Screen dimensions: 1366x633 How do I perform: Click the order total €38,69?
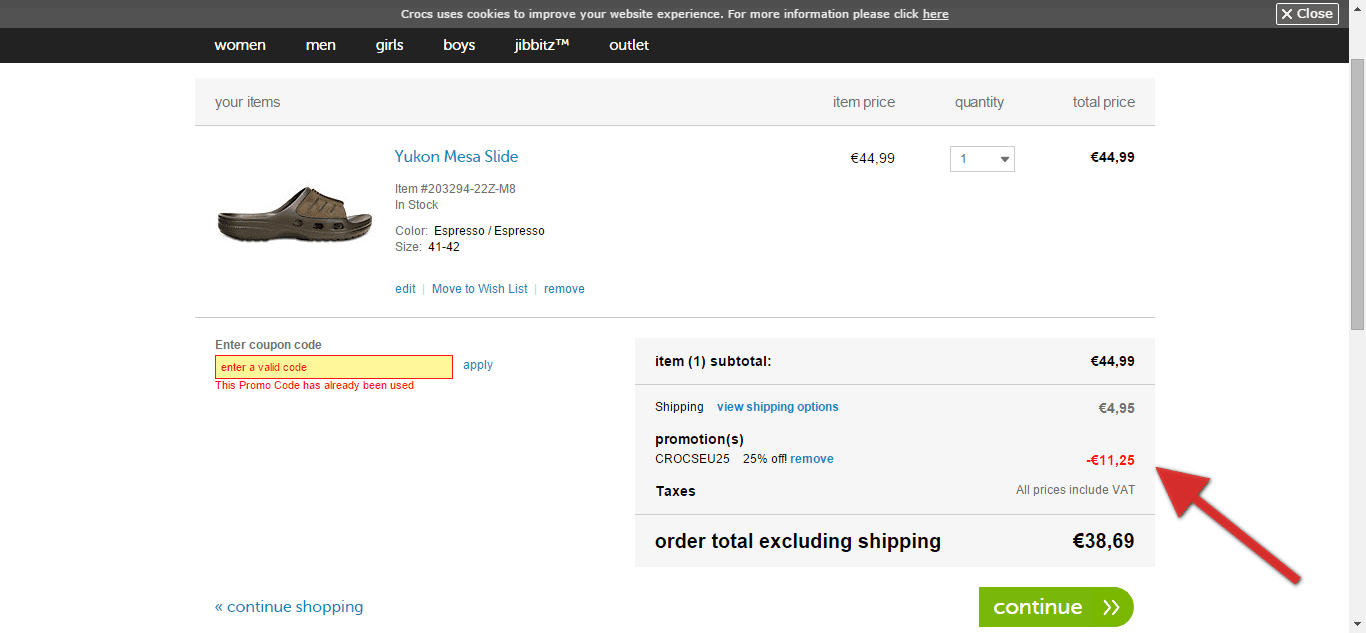pos(1104,541)
